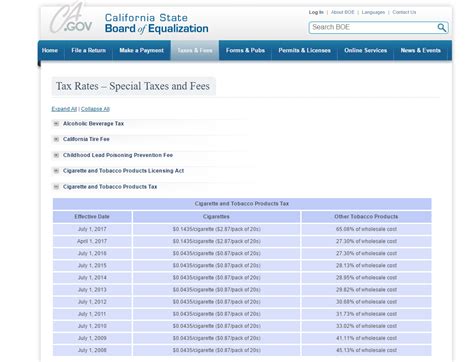Click the Cigarettes column header

click(x=216, y=217)
